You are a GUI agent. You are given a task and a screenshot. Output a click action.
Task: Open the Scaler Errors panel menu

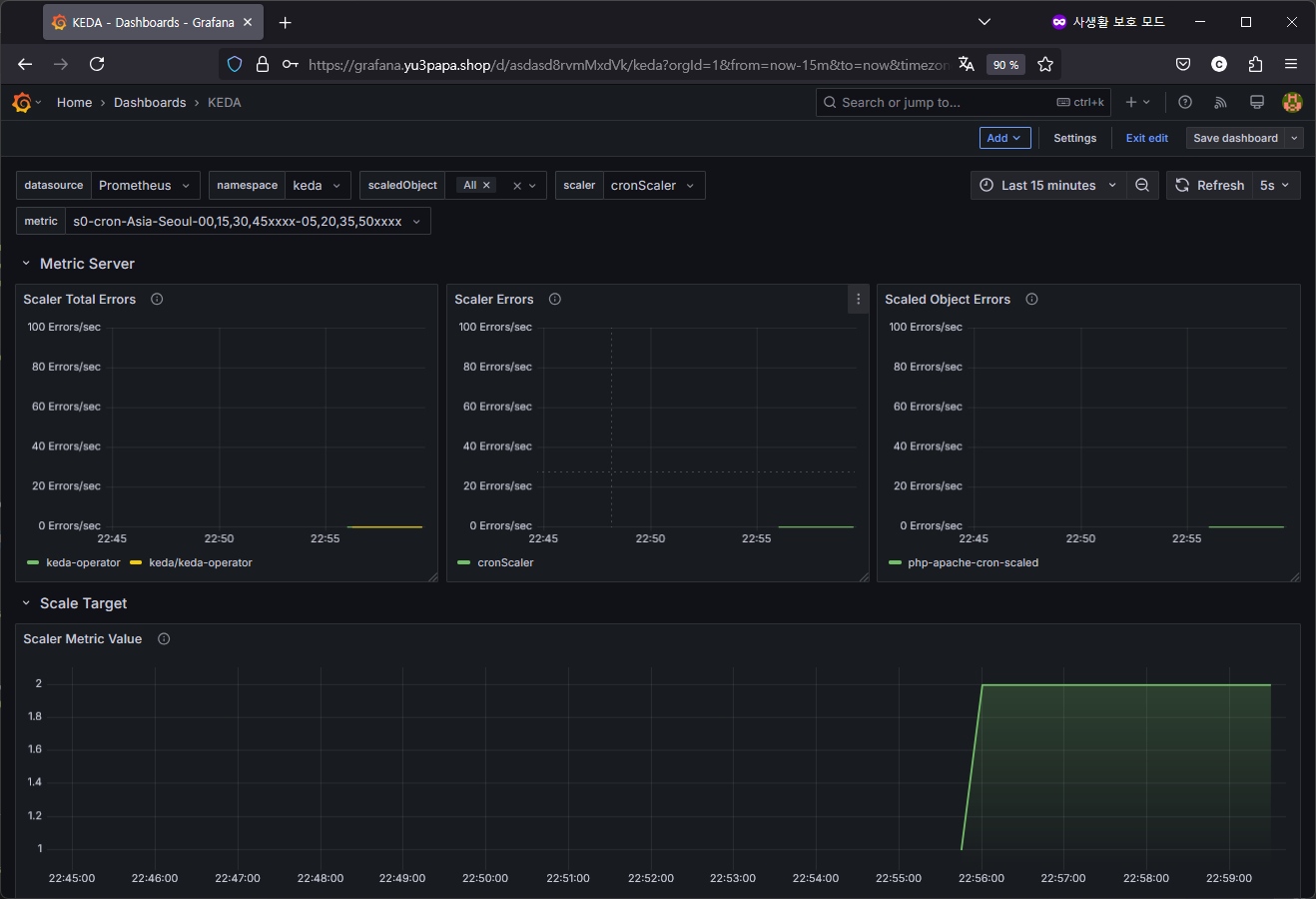pos(858,299)
